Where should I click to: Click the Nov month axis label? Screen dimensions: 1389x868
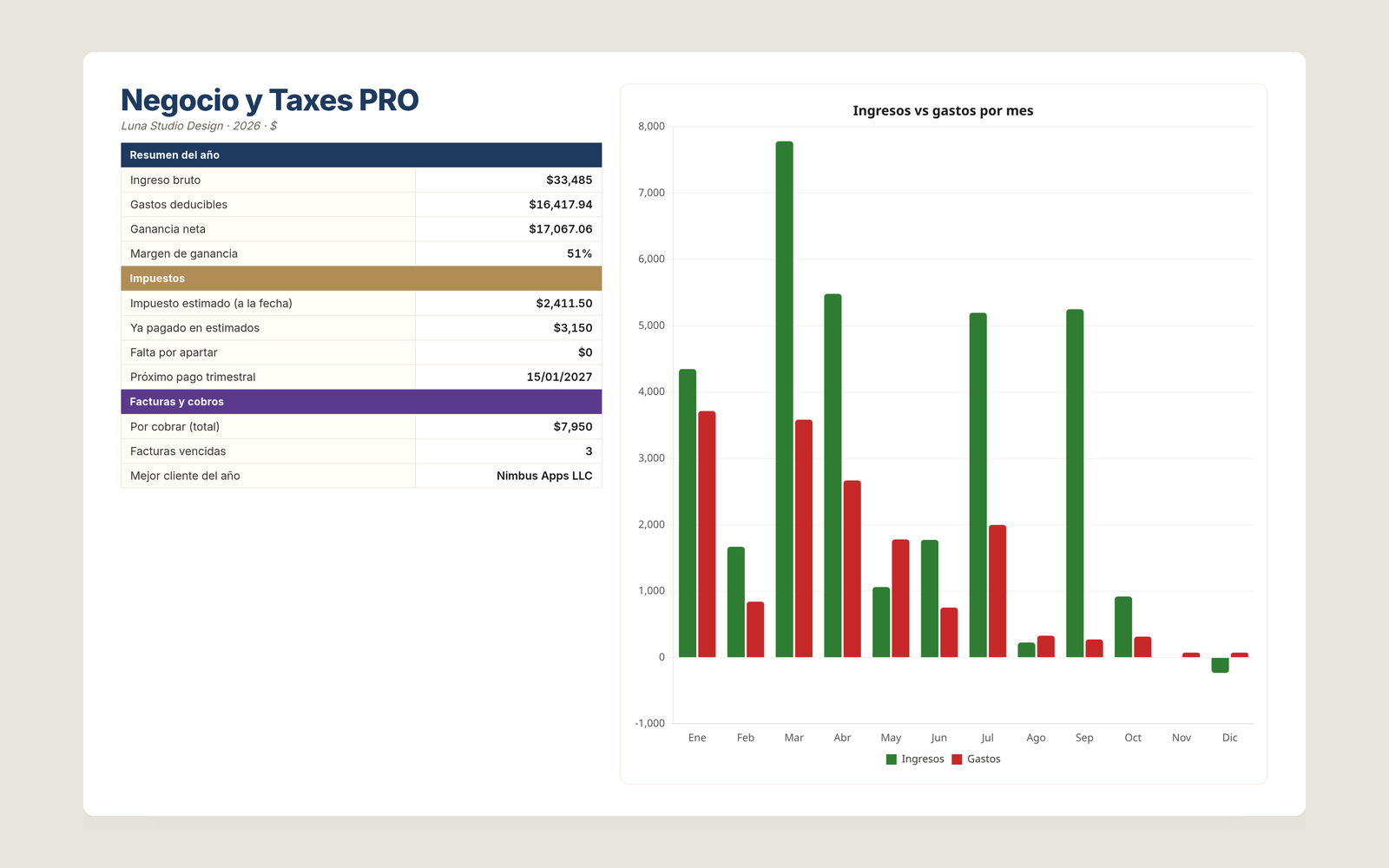[1182, 738]
